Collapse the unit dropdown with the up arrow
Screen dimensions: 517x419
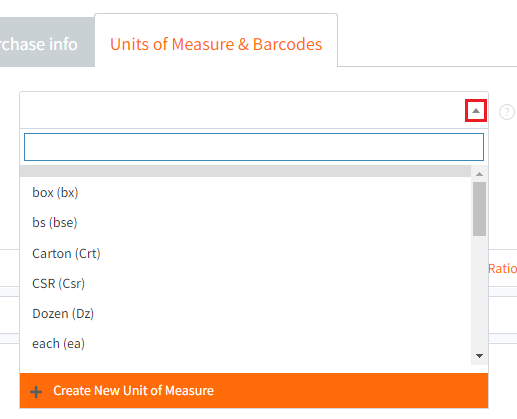pos(476,111)
